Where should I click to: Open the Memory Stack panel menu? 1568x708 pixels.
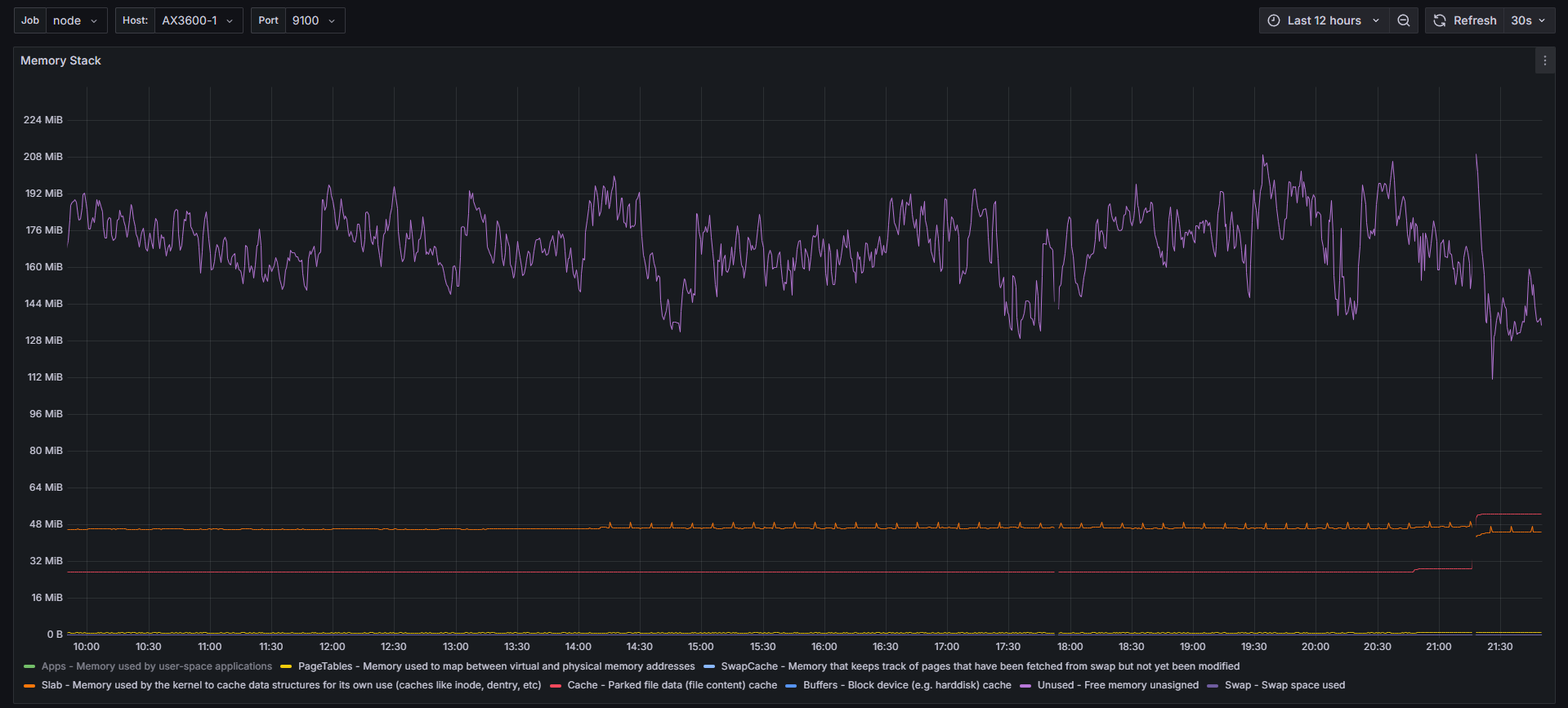1544,60
